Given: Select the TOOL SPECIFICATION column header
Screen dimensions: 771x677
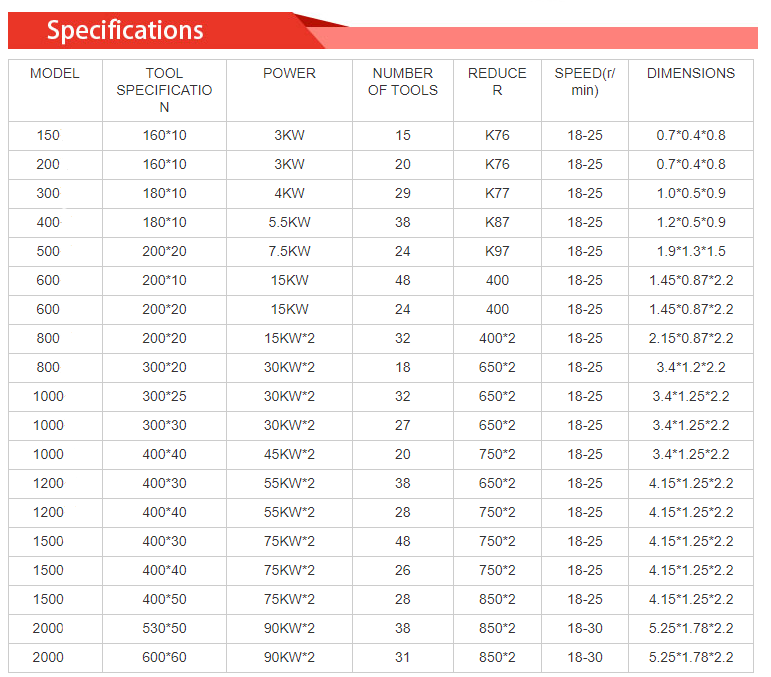Looking at the screenshot, I should pos(164,90).
